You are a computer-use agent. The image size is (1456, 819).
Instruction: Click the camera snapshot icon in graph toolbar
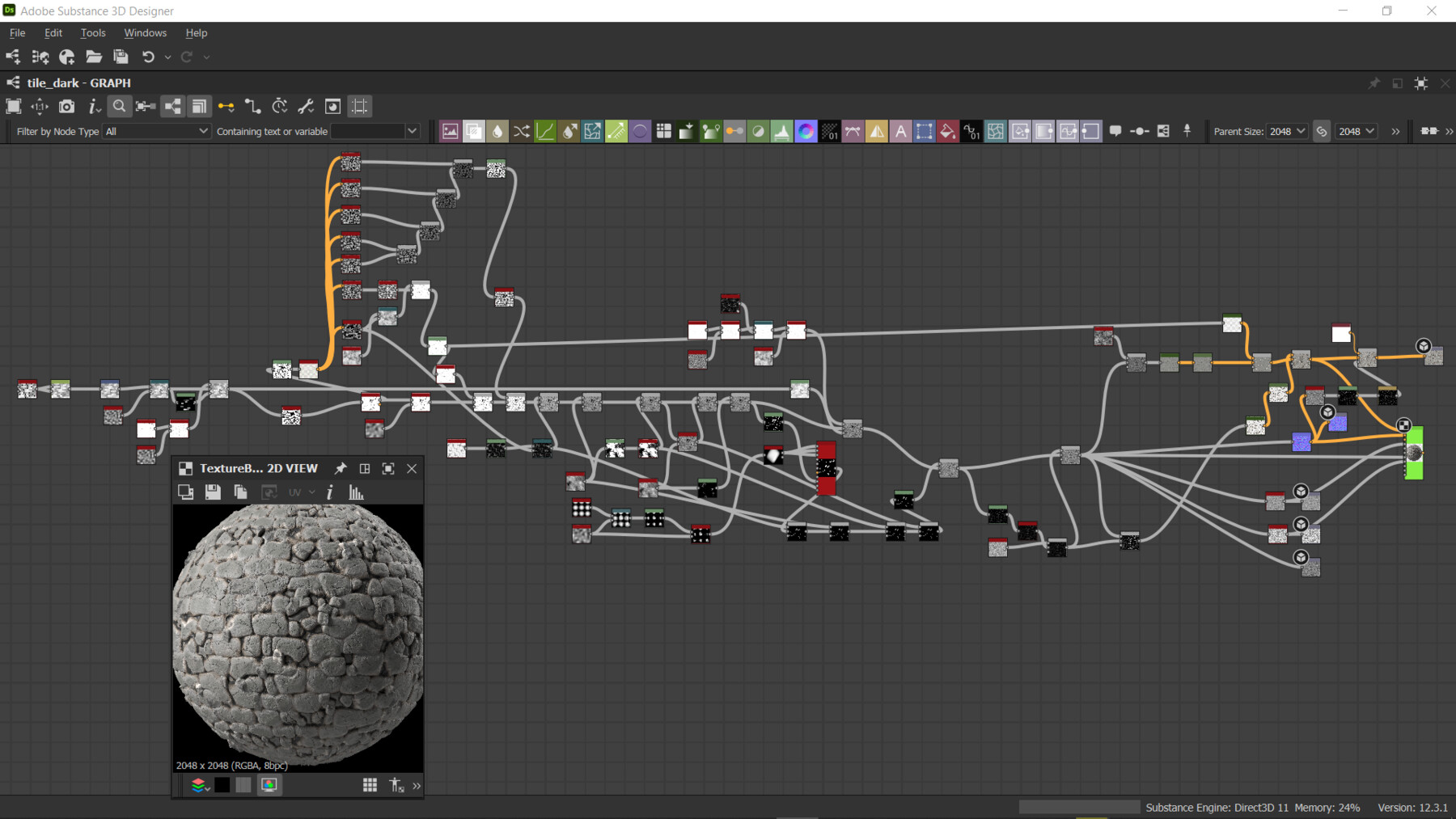[x=66, y=107]
